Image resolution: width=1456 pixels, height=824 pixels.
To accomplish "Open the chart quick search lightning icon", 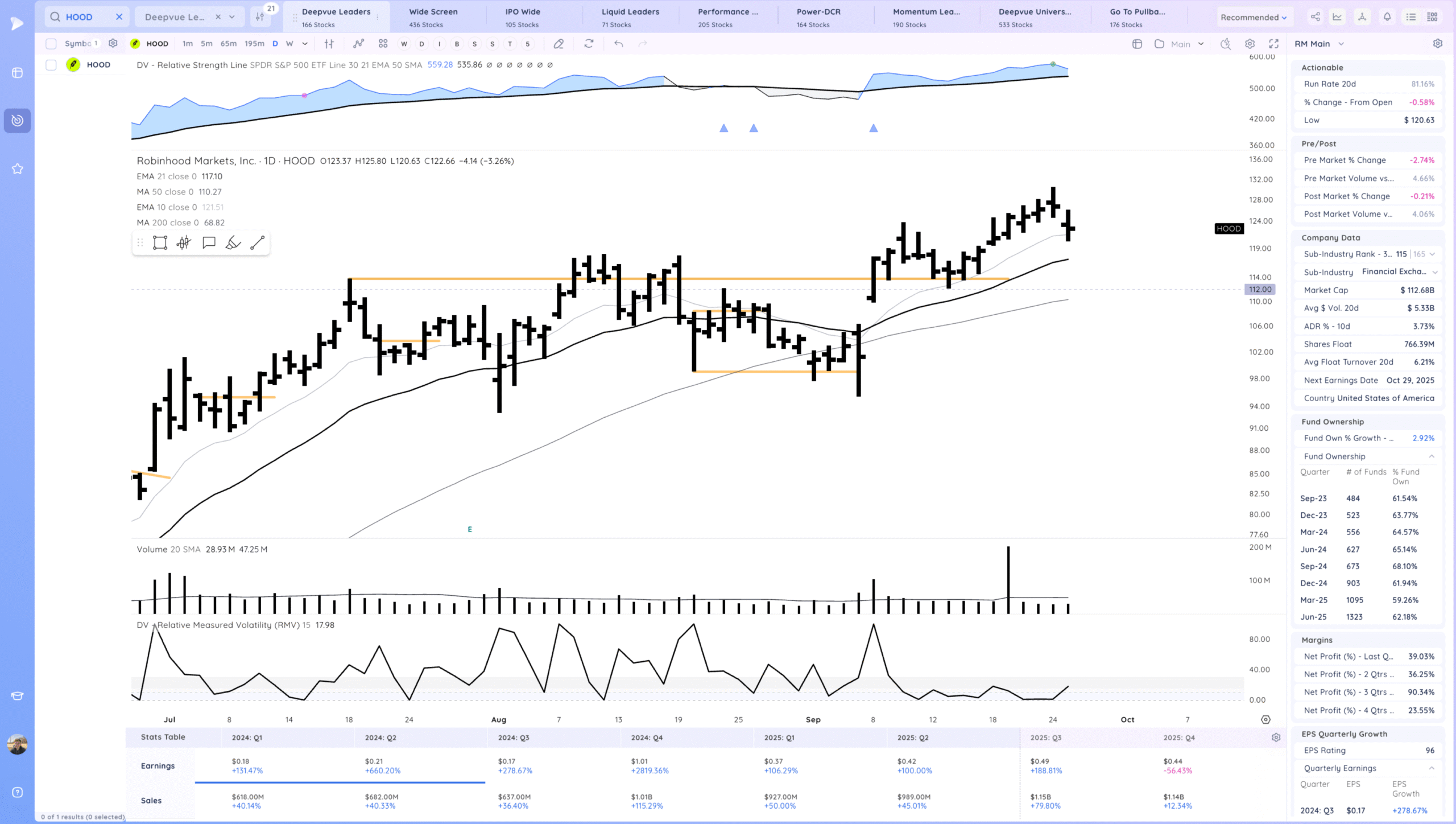I will tap(1225, 44).
